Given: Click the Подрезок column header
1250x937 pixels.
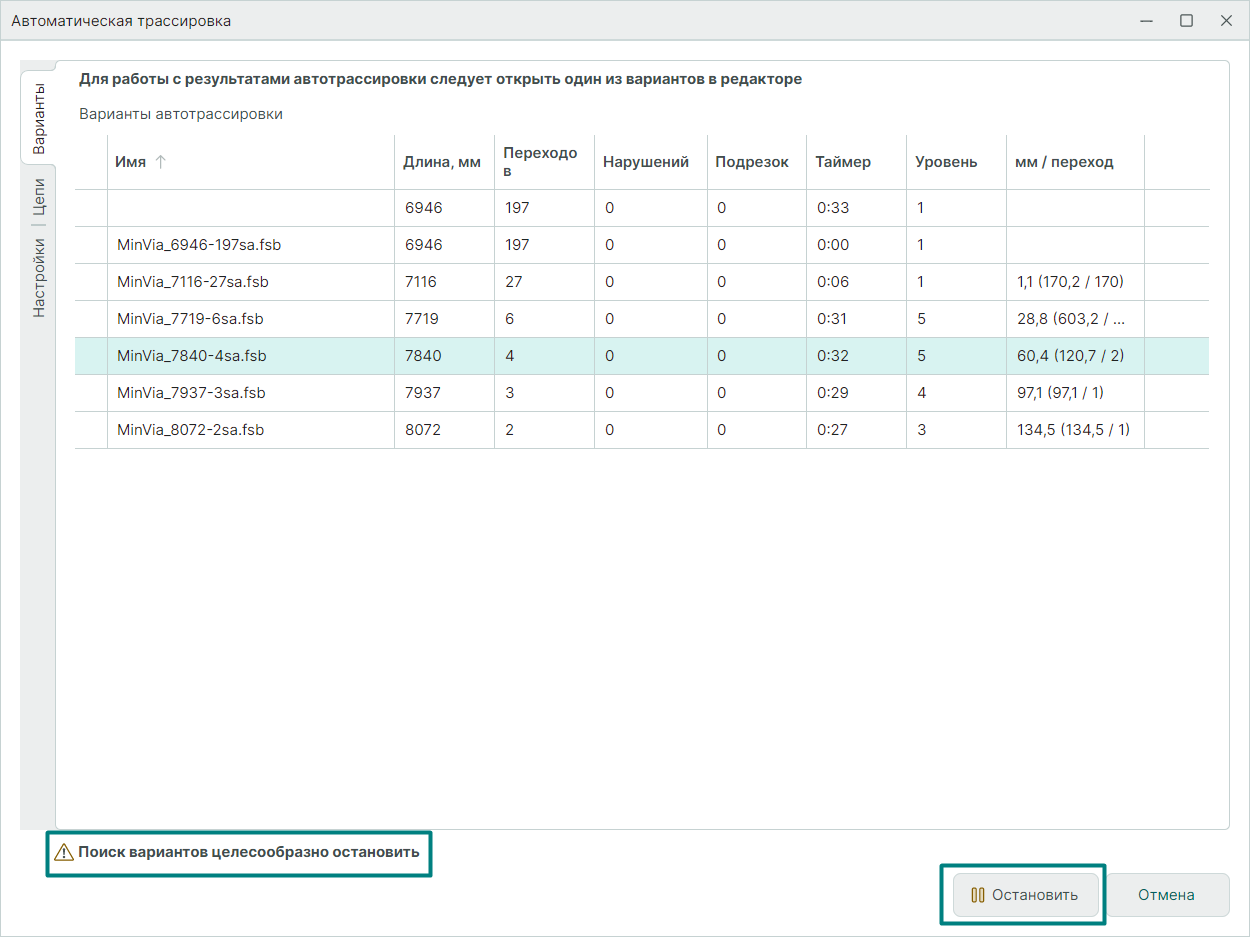Looking at the screenshot, I should pos(751,162).
